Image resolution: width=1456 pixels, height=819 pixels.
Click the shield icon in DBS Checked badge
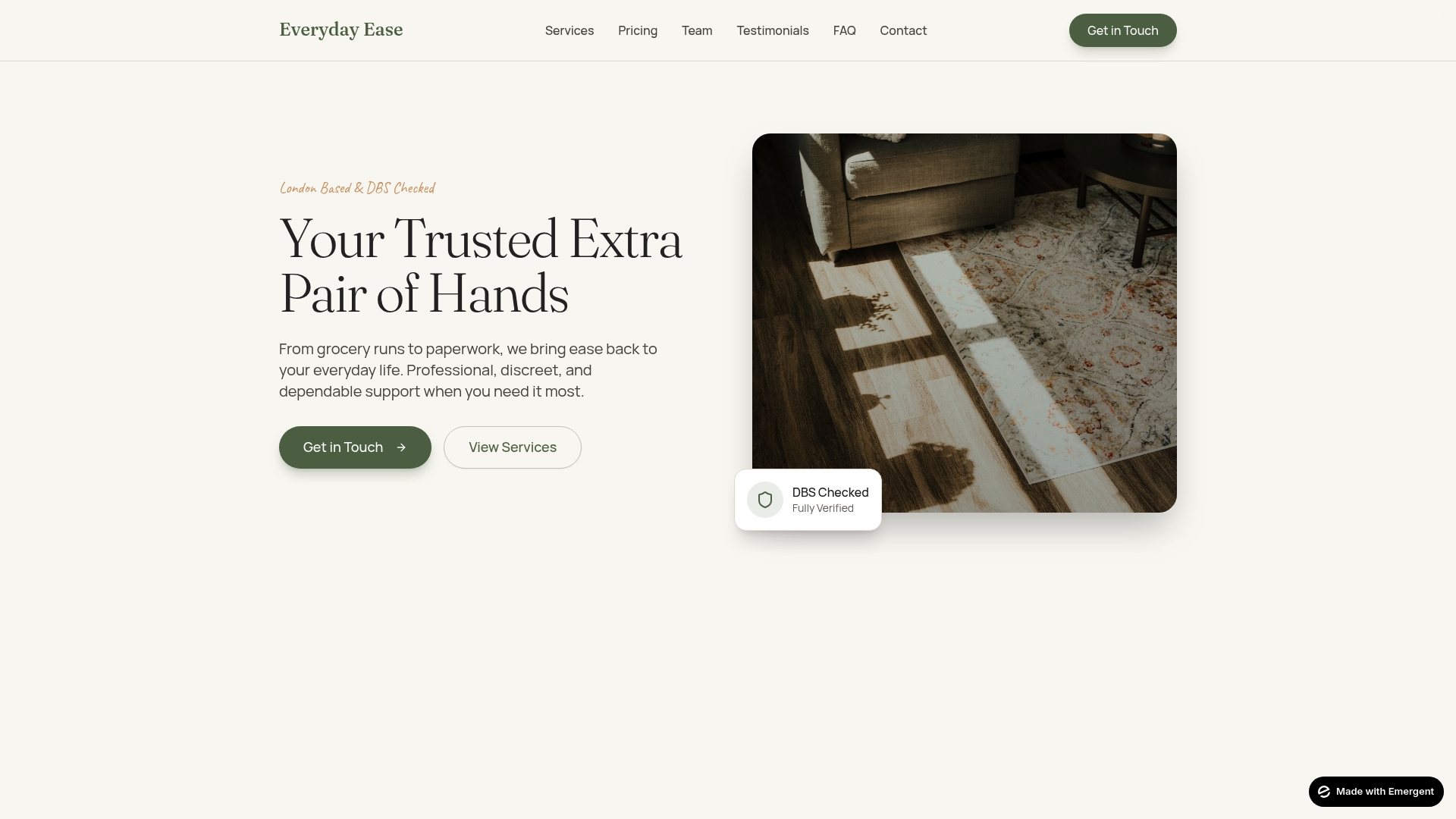(x=765, y=500)
